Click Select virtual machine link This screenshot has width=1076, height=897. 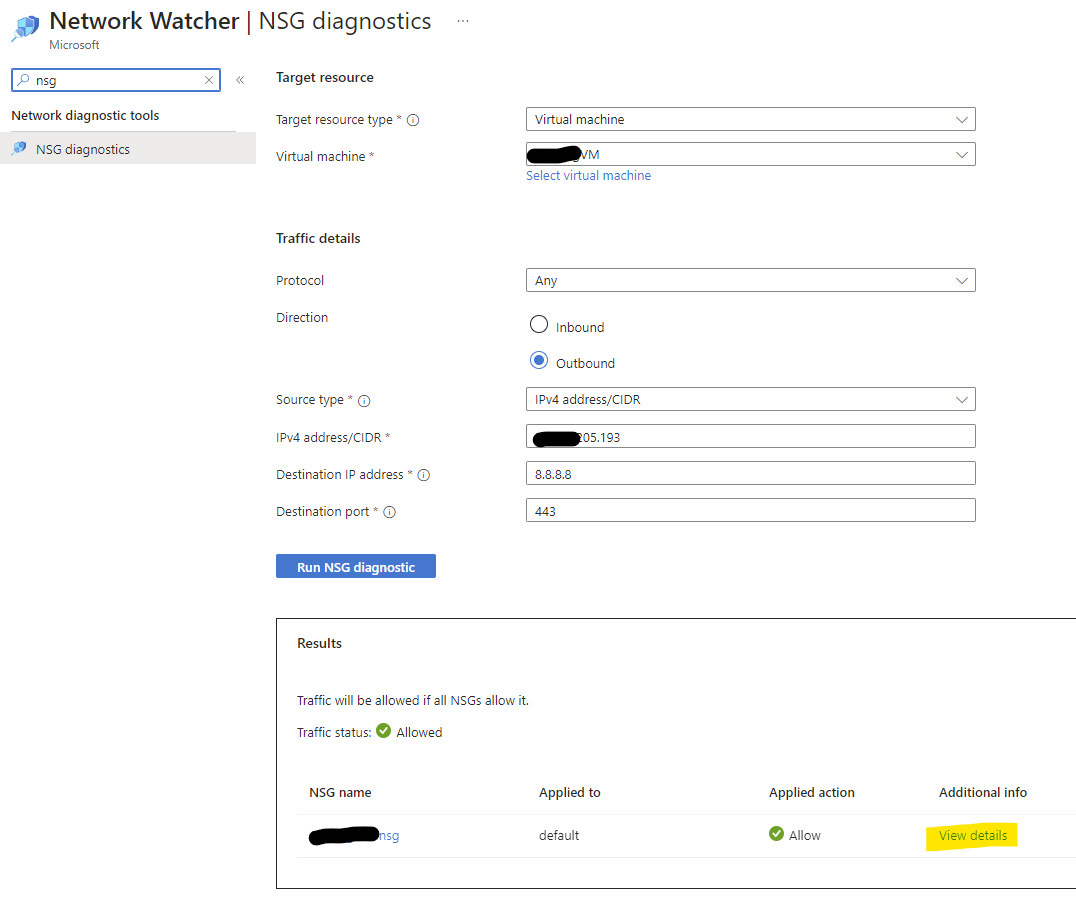588,176
